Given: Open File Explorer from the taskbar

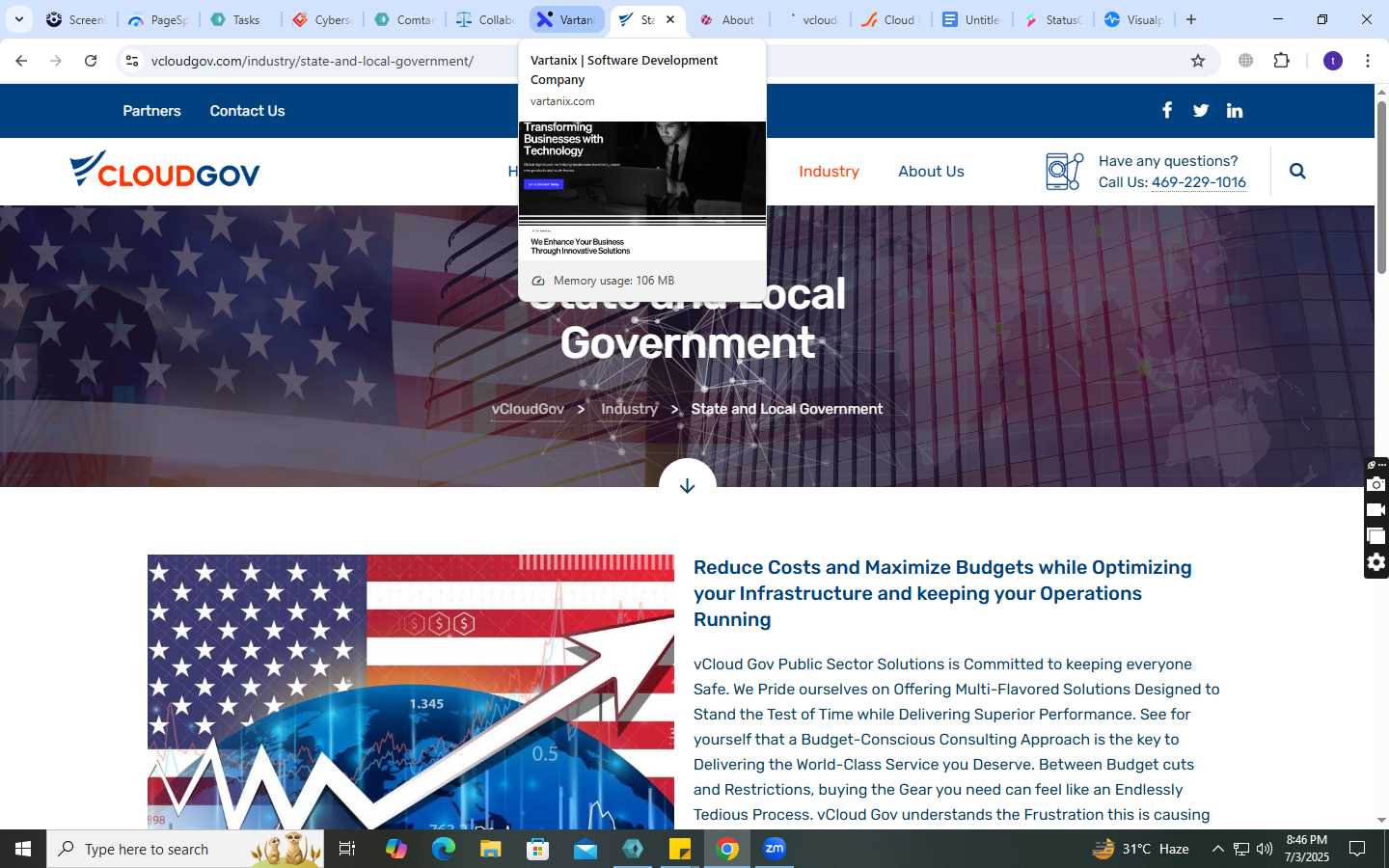Looking at the screenshot, I should (x=491, y=849).
